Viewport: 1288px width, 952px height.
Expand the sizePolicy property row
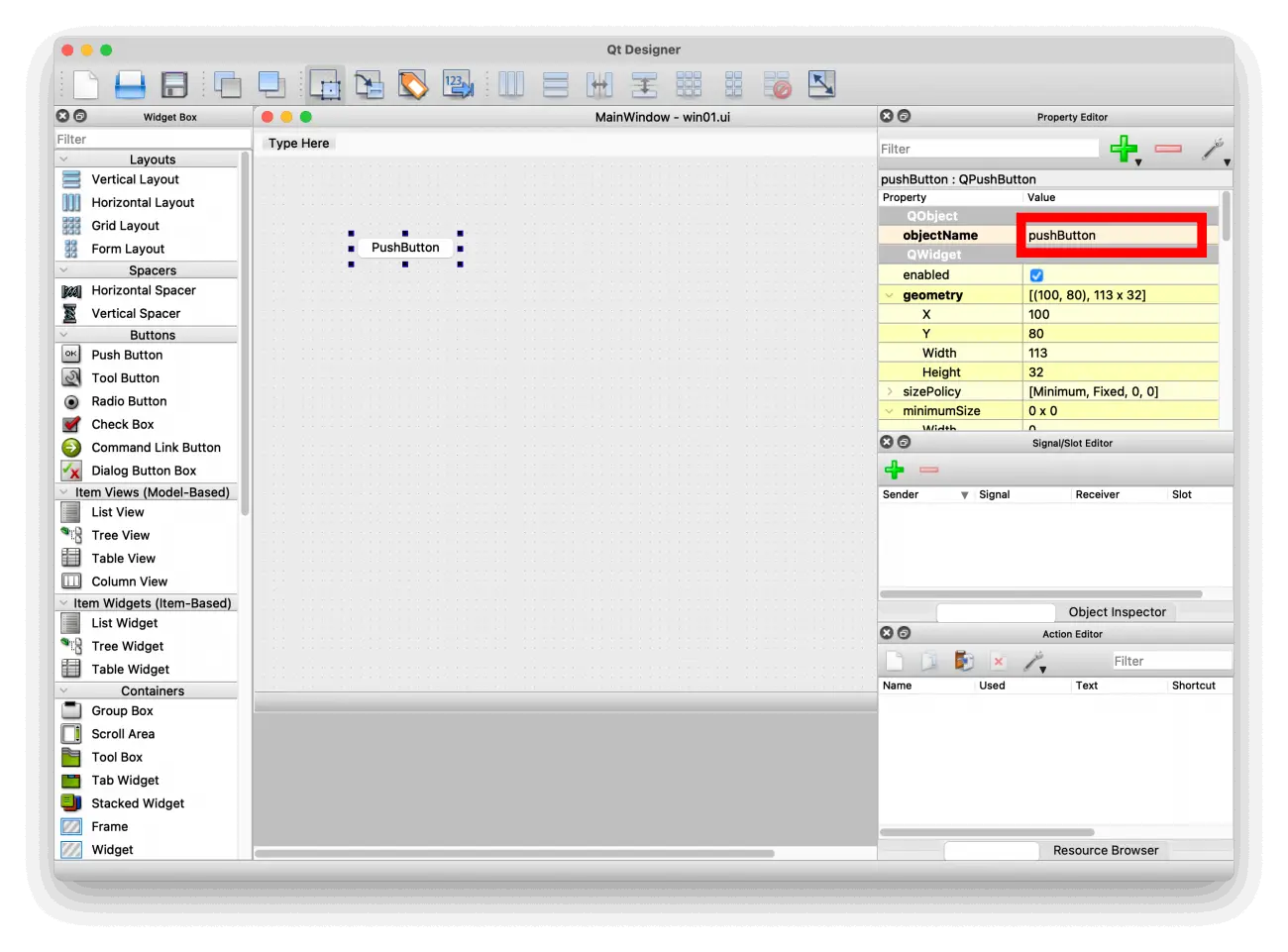point(890,391)
